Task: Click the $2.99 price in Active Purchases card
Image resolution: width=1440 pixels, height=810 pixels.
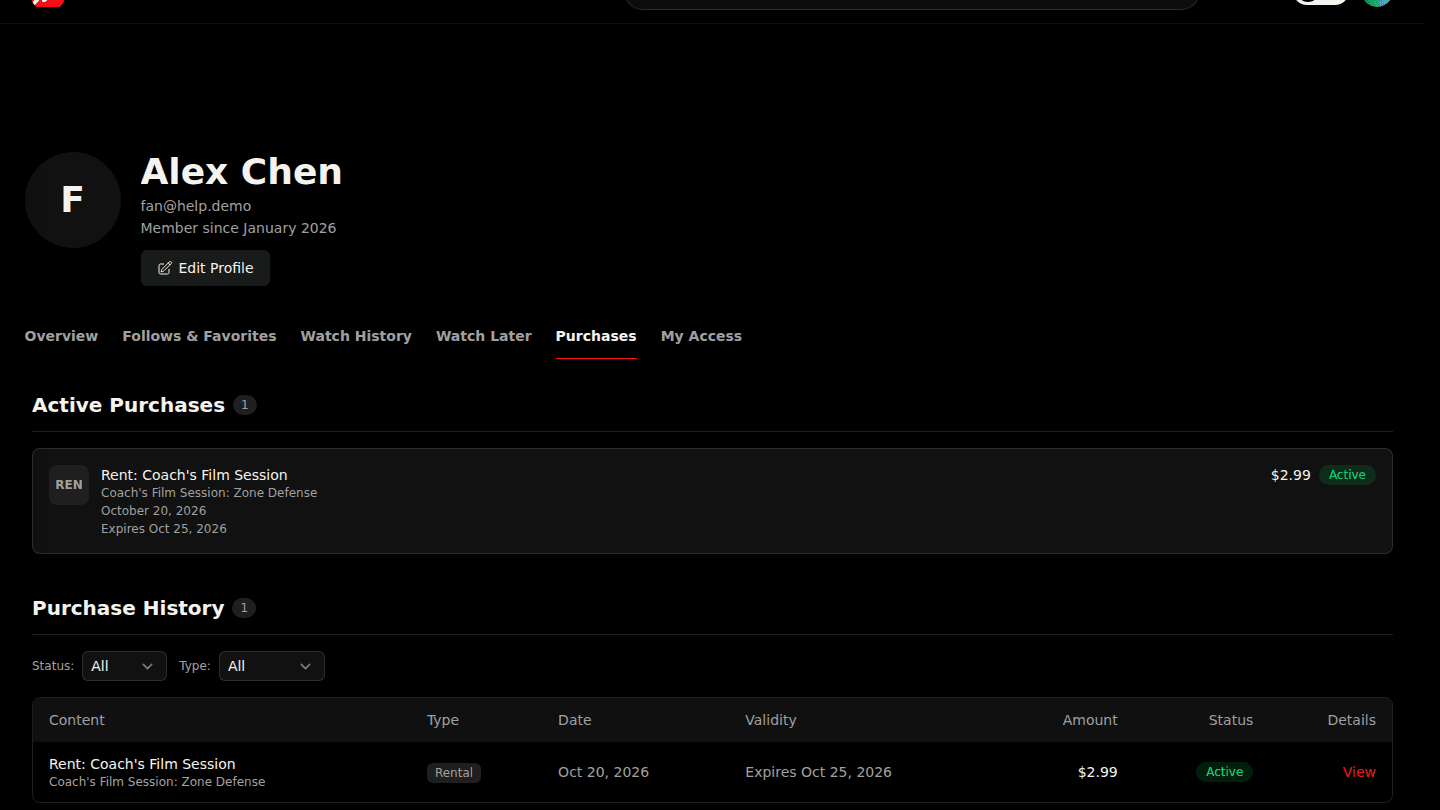Action: coord(1291,475)
